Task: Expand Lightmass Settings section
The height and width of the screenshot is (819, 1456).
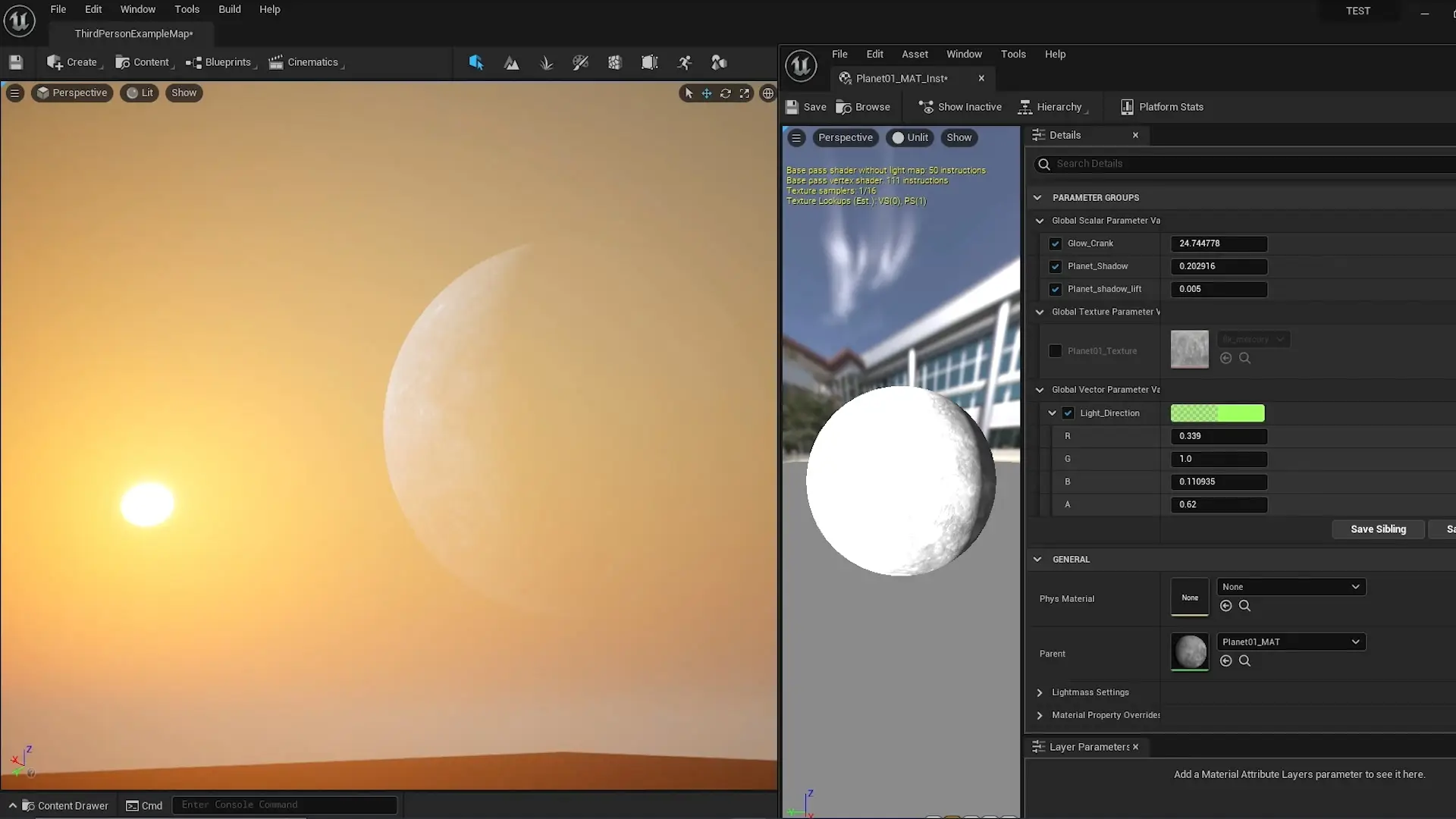Action: (1040, 692)
